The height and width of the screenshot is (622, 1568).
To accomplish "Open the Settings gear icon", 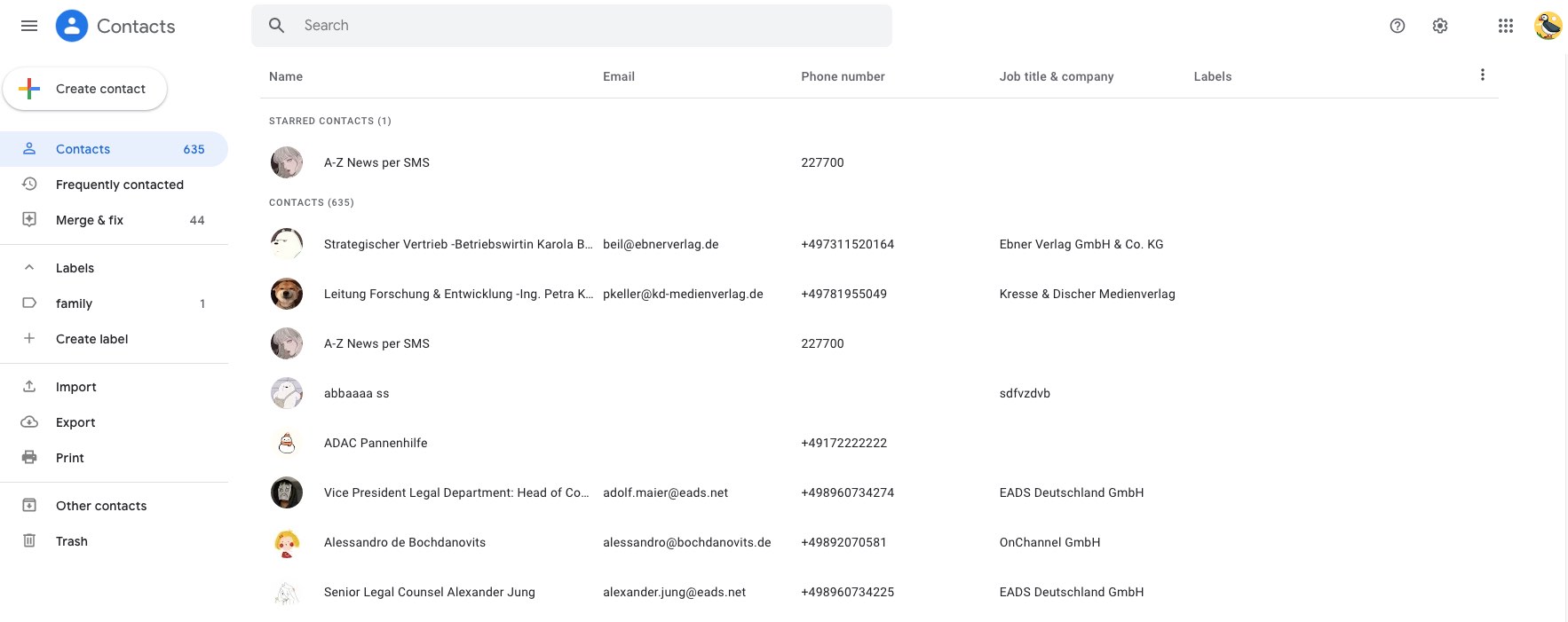I will pos(1440,26).
